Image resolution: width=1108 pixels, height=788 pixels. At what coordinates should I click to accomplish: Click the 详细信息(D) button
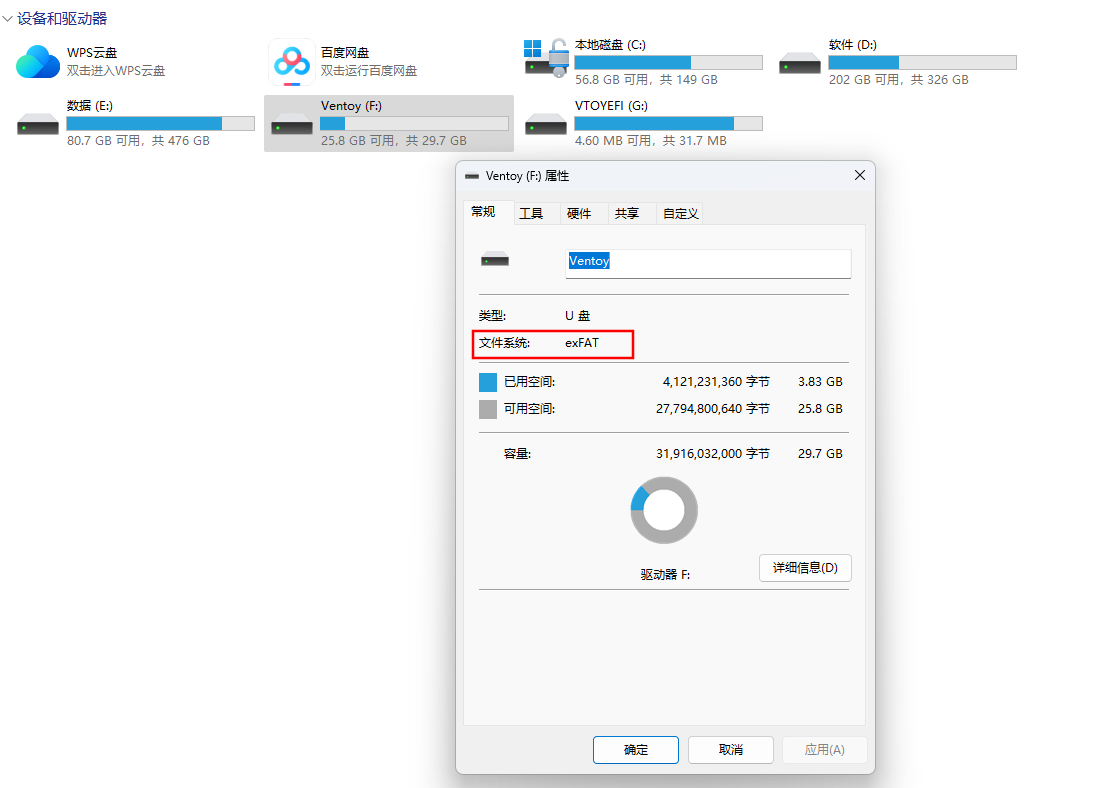point(805,568)
